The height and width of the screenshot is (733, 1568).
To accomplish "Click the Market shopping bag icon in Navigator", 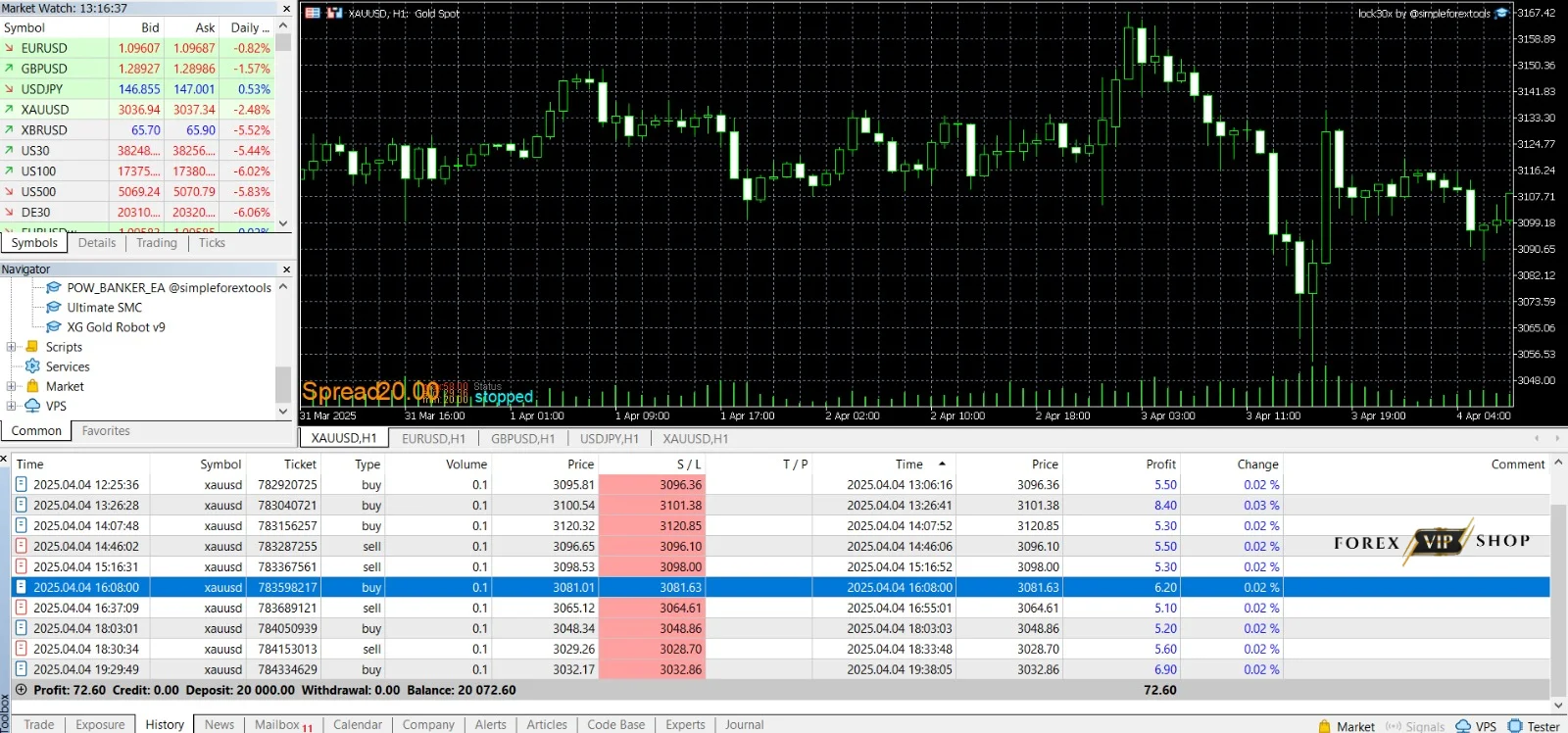I will (x=32, y=386).
